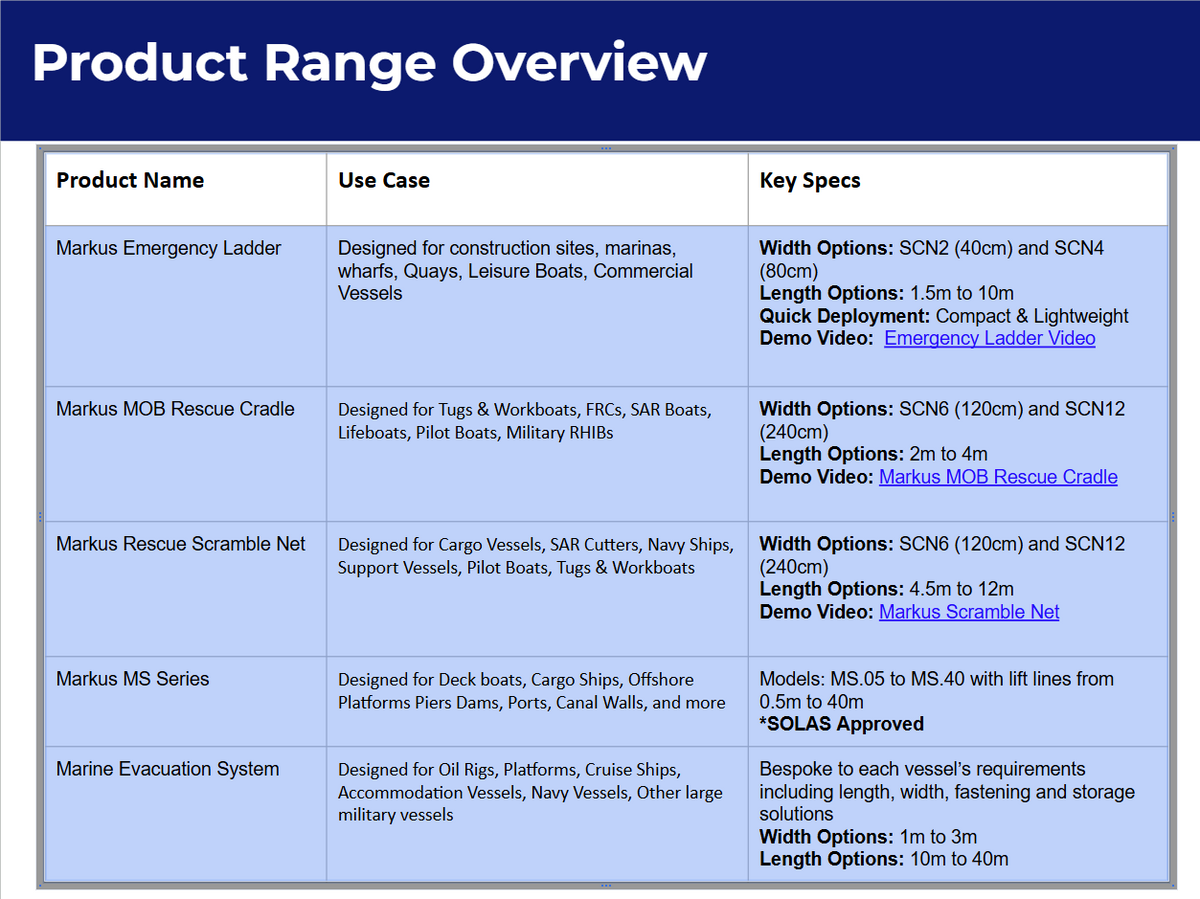Click the table's bottom-center selection handle
Screen dimensions: 1200x899
click(x=605, y=885)
